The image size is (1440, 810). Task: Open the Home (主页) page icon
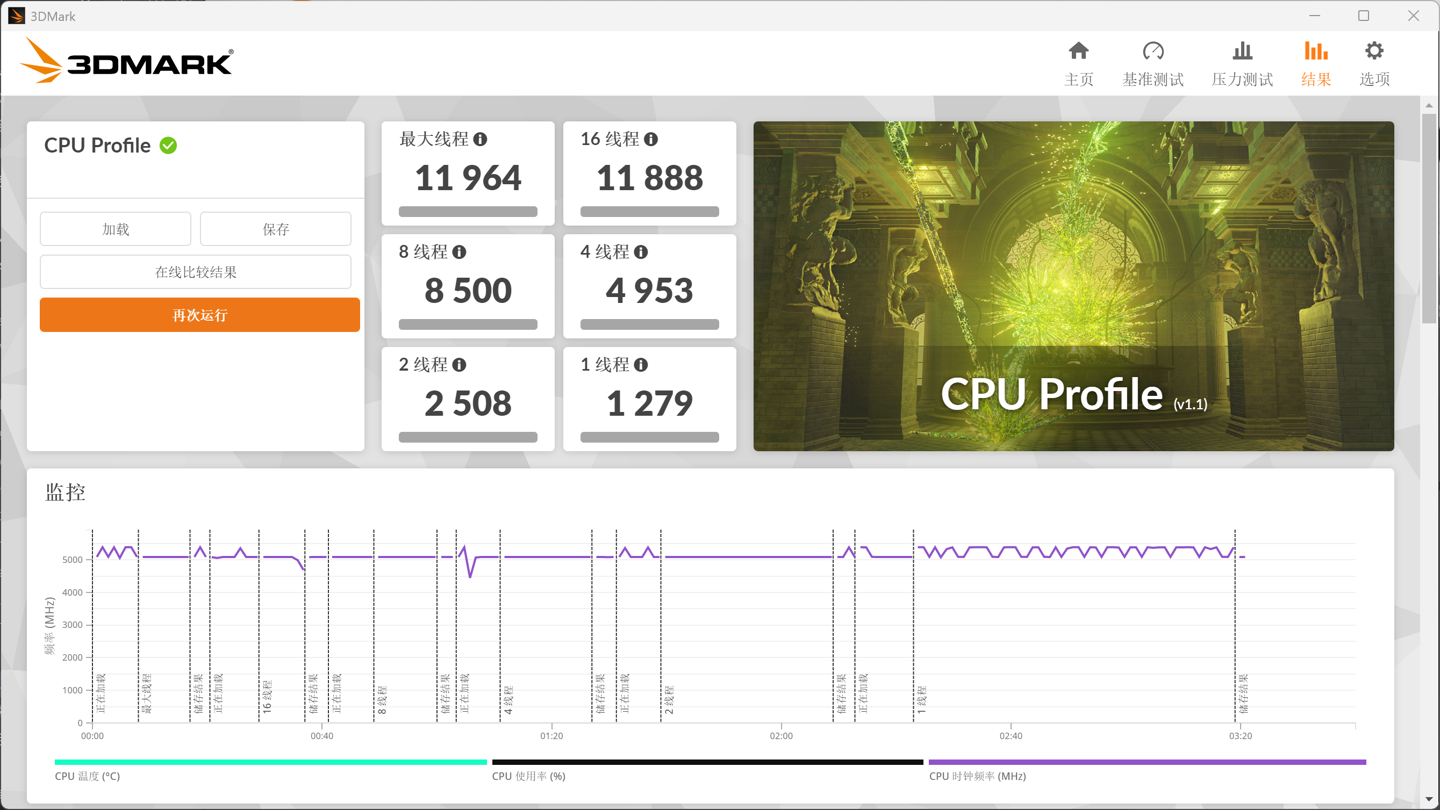1078,52
